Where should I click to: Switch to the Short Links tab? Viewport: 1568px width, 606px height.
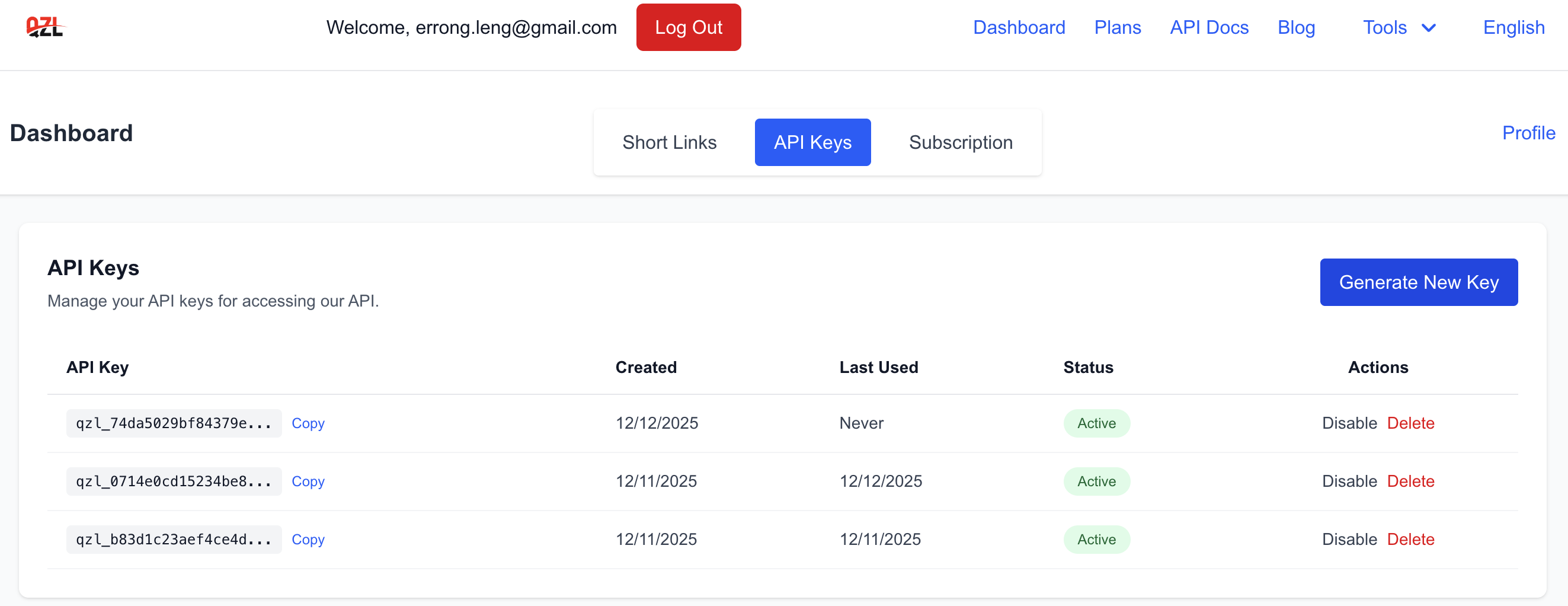click(x=669, y=142)
